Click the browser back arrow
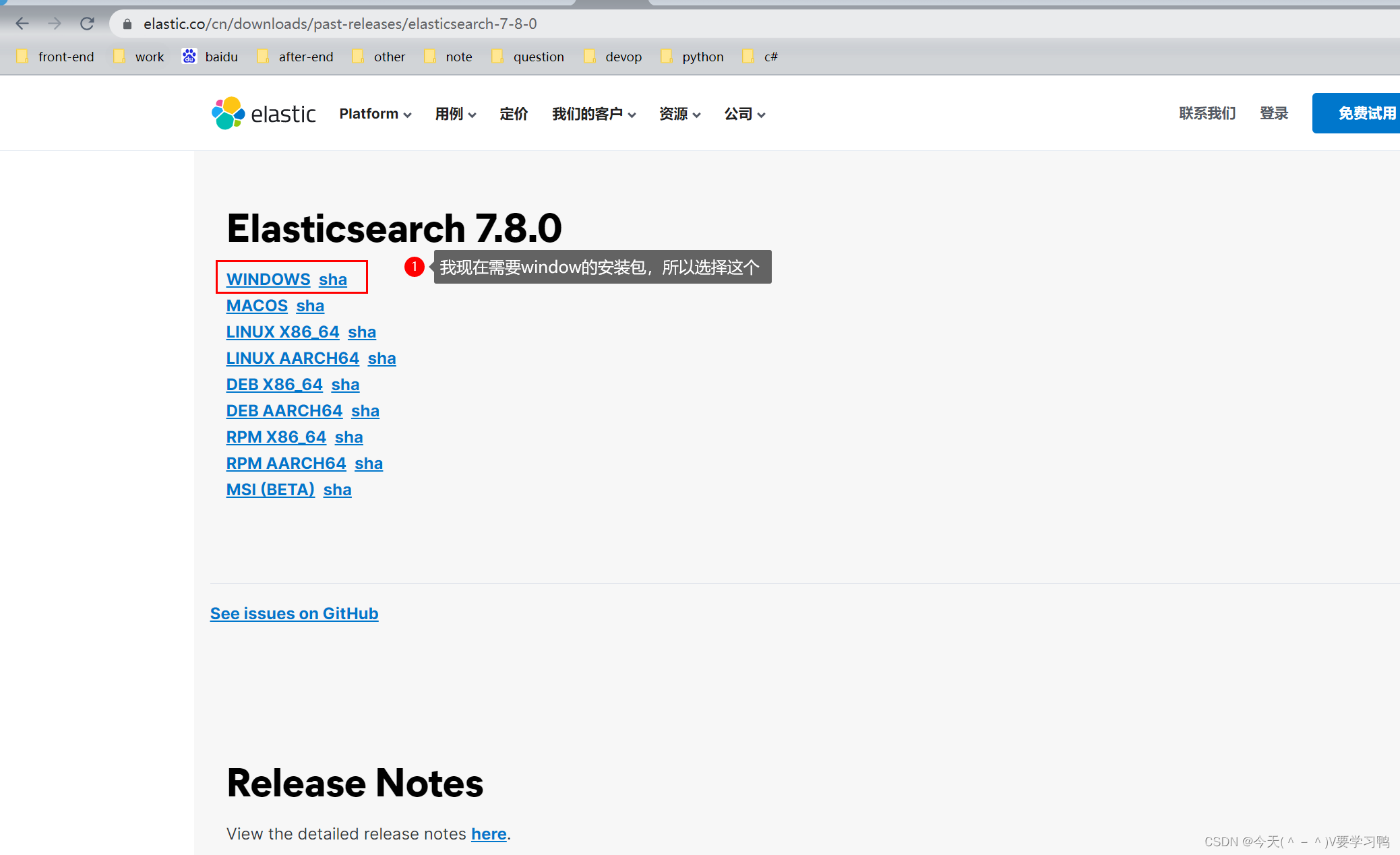The image size is (1400, 855). click(22, 24)
